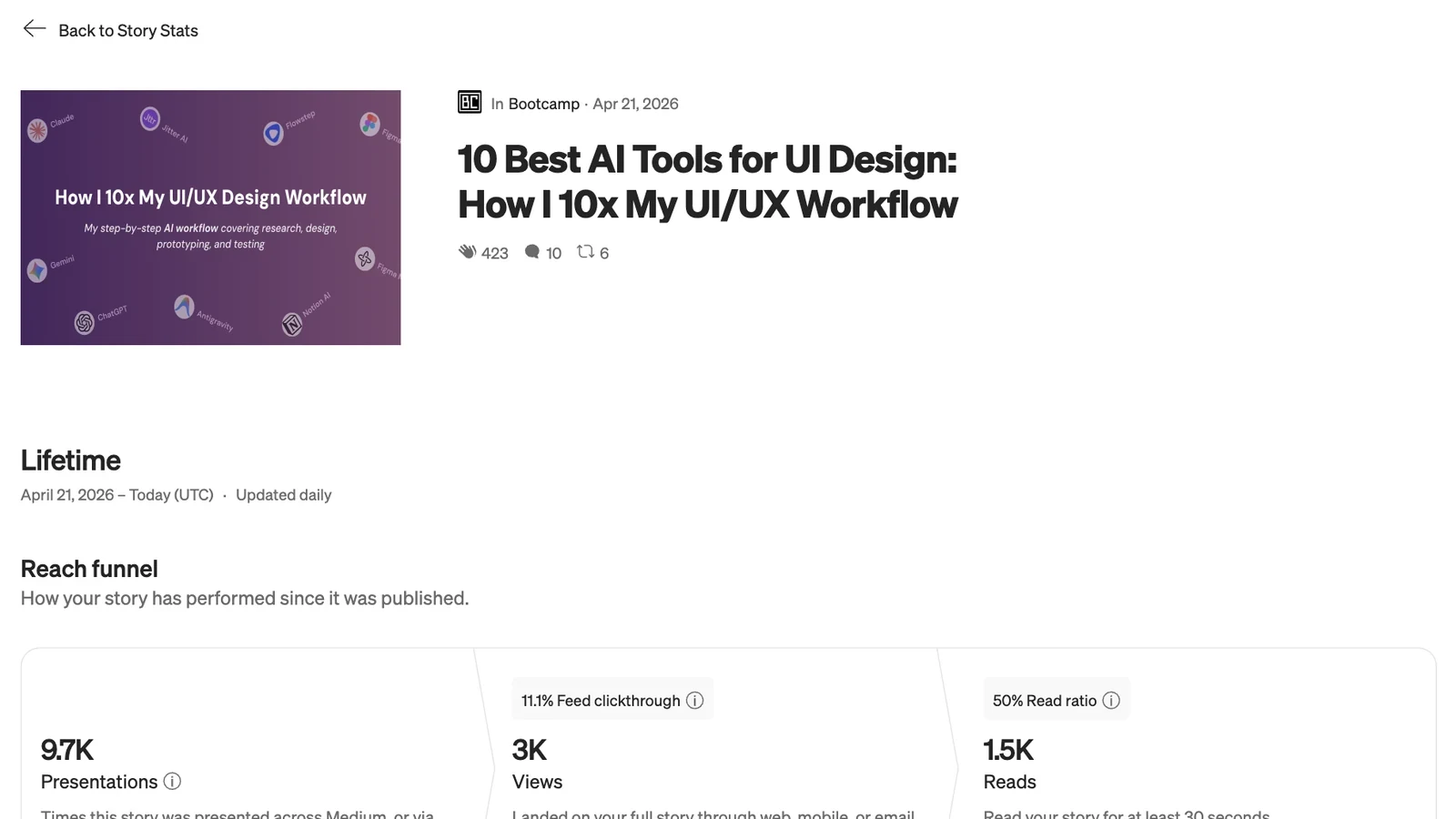This screenshot has width=1456, height=819.
Task: Click the 3K views value
Action: [530, 750]
